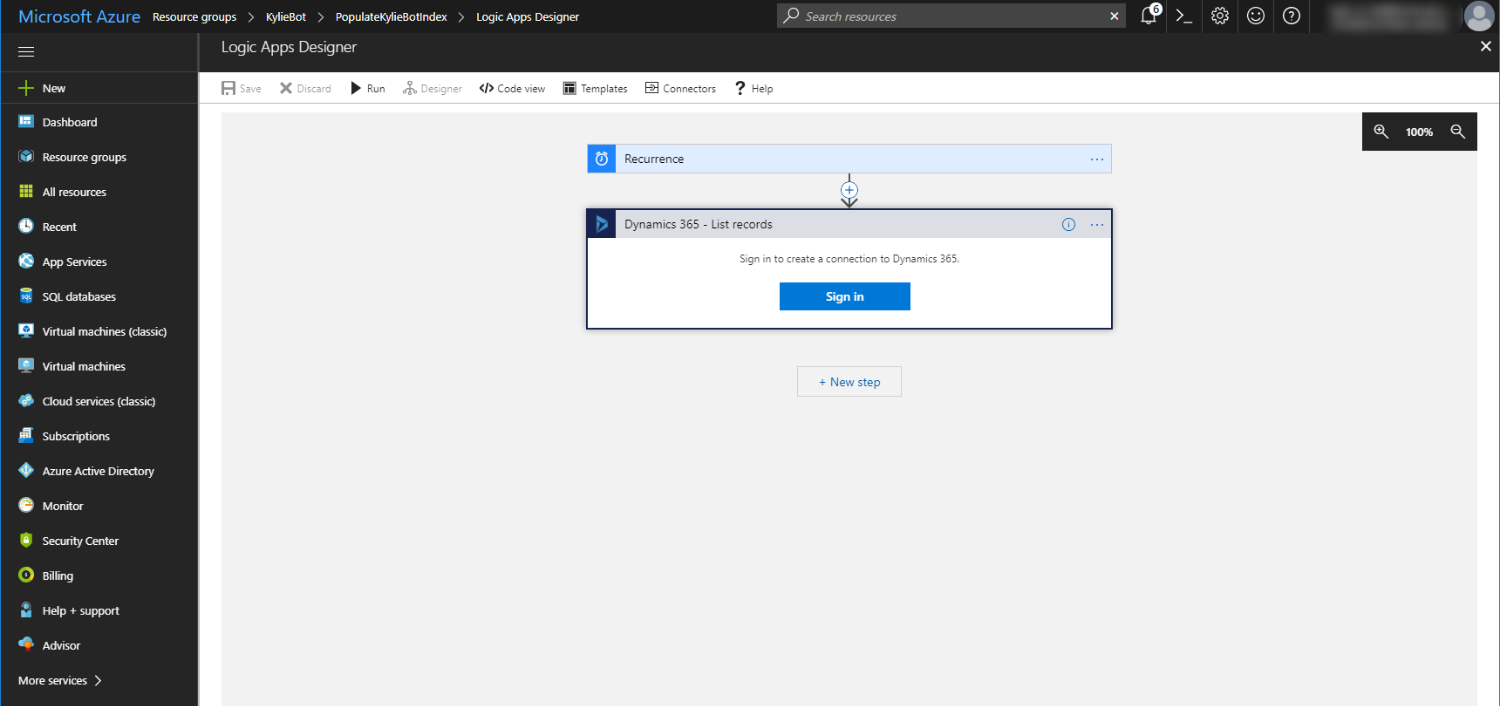Click the Dynamics 365 connector icon
Screen dimensions: 1500x706
pyautogui.click(x=602, y=224)
